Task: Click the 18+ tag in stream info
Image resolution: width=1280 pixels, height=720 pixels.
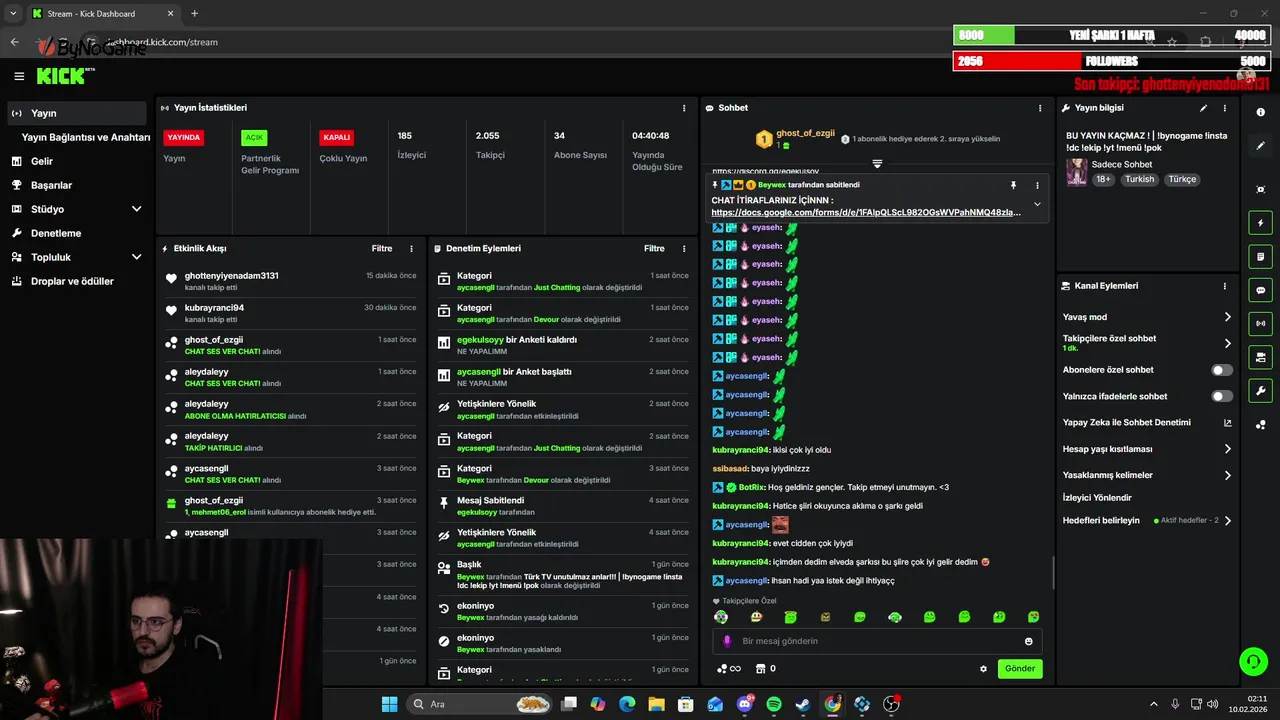Action: [1103, 180]
